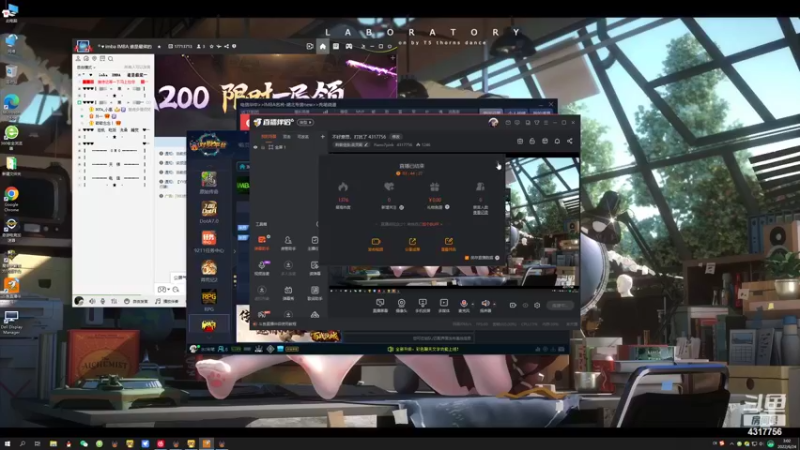Expand the first channel group in YY tree

click(x=80, y=75)
